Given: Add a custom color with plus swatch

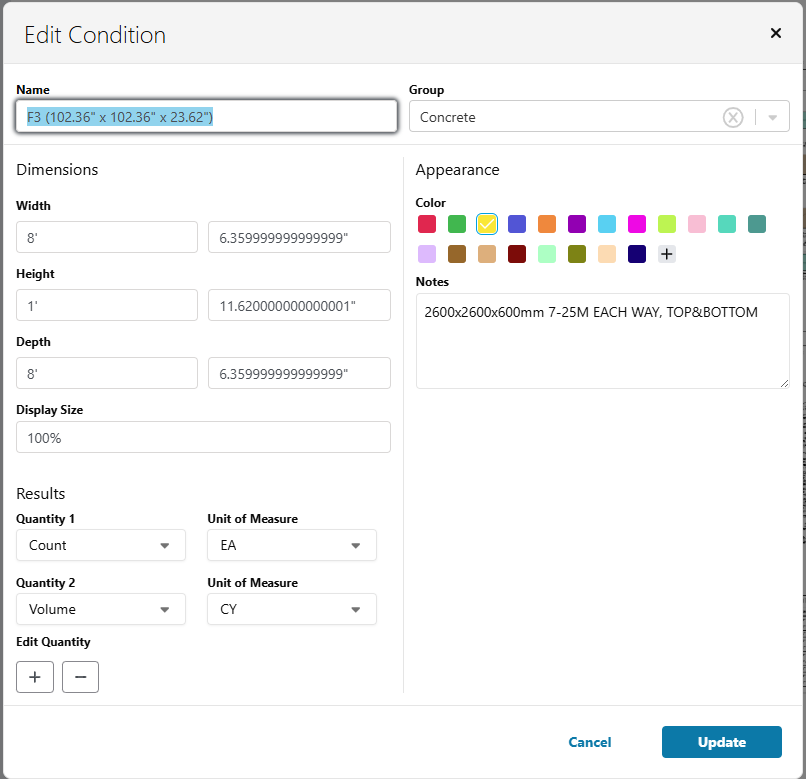Looking at the screenshot, I should click(667, 254).
